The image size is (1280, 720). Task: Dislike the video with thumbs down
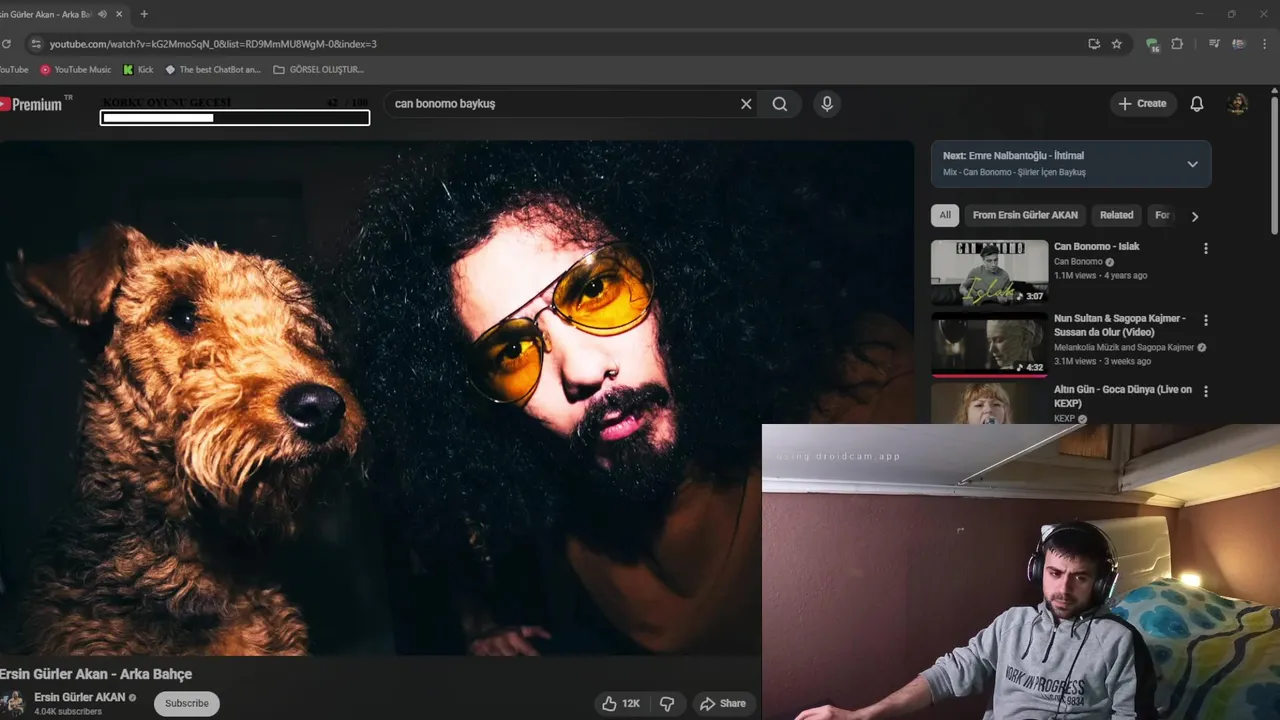(x=667, y=704)
